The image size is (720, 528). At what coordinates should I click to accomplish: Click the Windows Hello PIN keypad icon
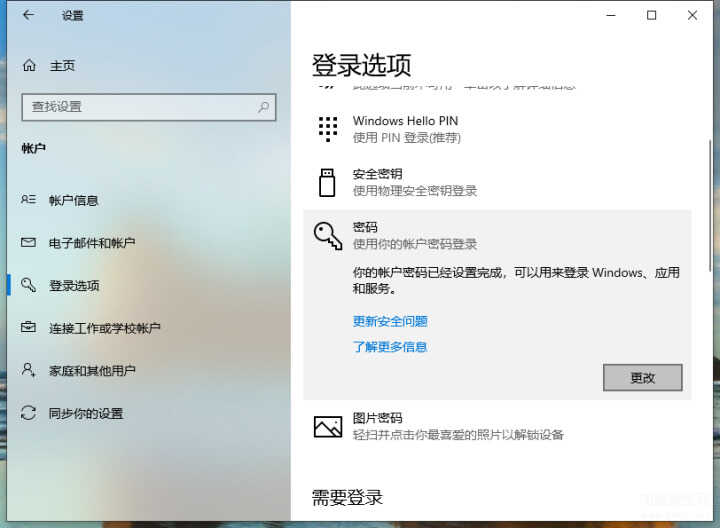(x=328, y=128)
